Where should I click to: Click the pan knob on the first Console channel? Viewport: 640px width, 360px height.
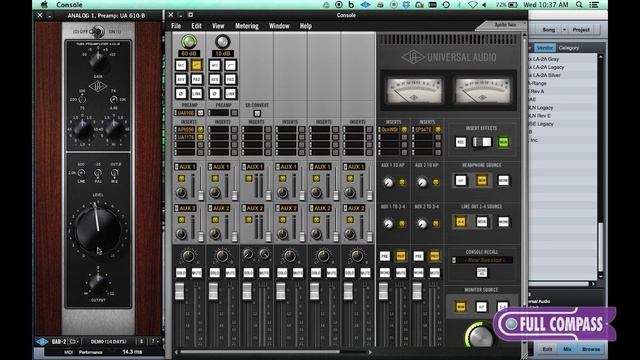[x=188, y=256]
